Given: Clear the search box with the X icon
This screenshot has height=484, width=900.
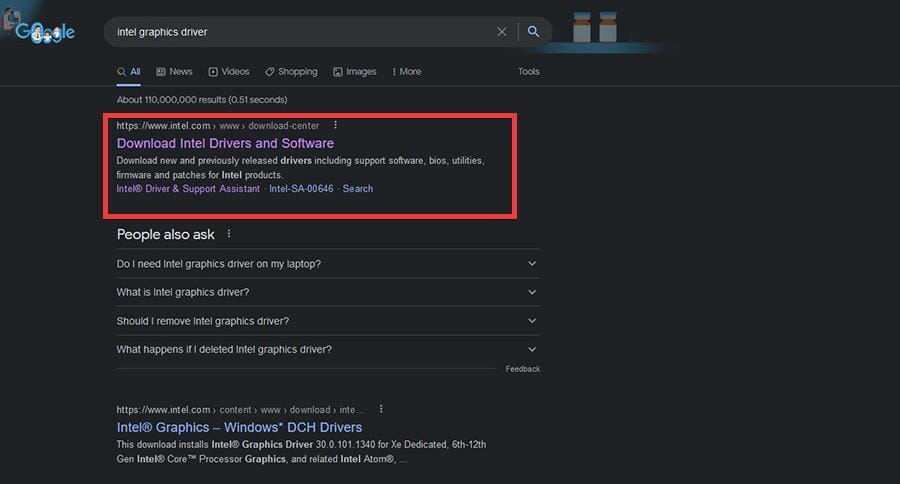Looking at the screenshot, I should pyautogui.click(x=502, y=32).
